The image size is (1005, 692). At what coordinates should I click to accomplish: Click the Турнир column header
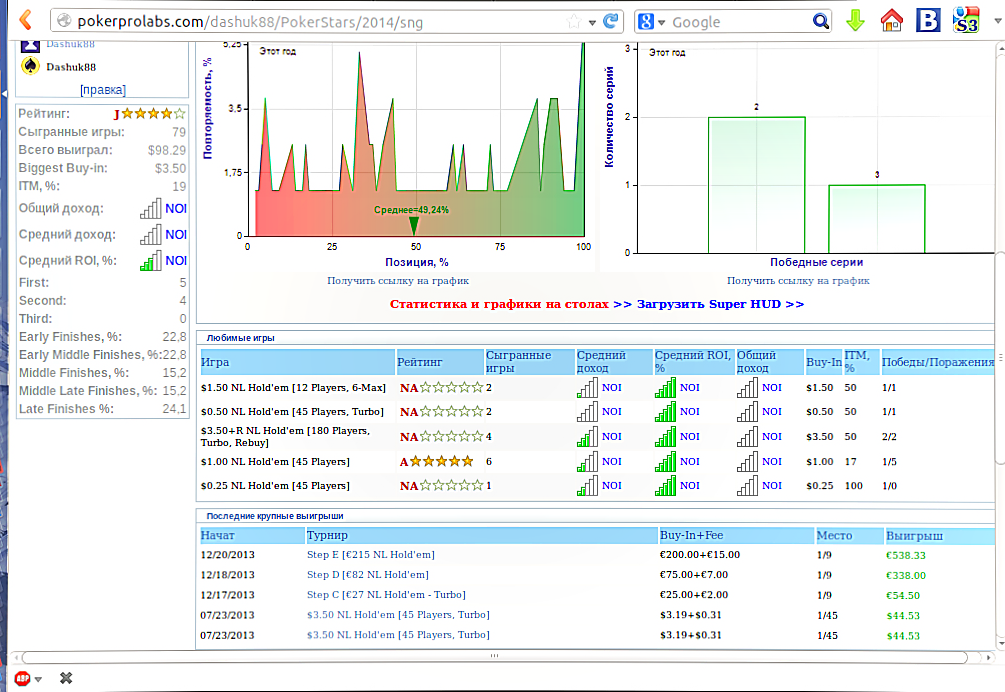coord(482,535)
